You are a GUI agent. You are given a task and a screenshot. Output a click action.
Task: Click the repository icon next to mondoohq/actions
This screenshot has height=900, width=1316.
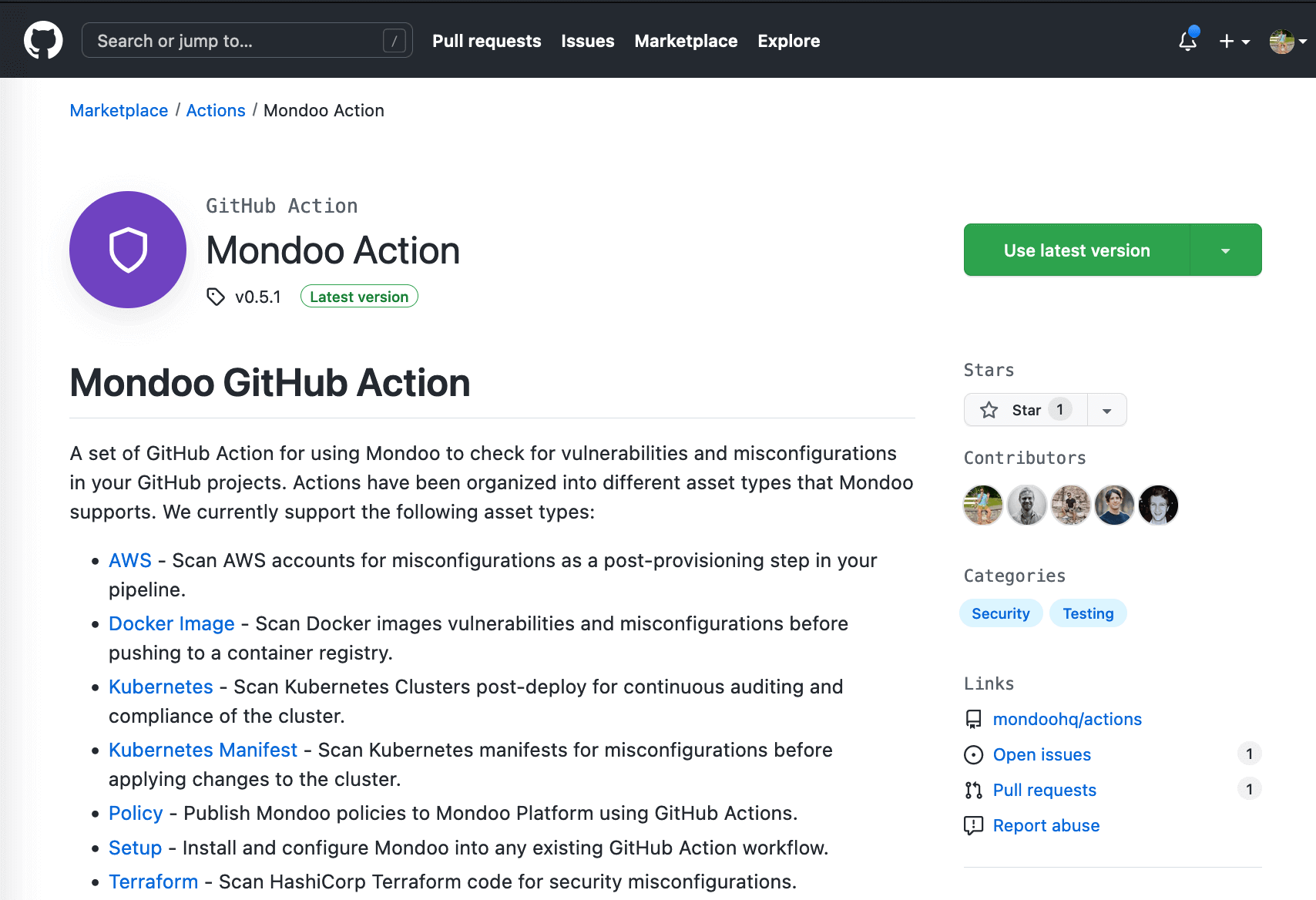tap(973, 719)
